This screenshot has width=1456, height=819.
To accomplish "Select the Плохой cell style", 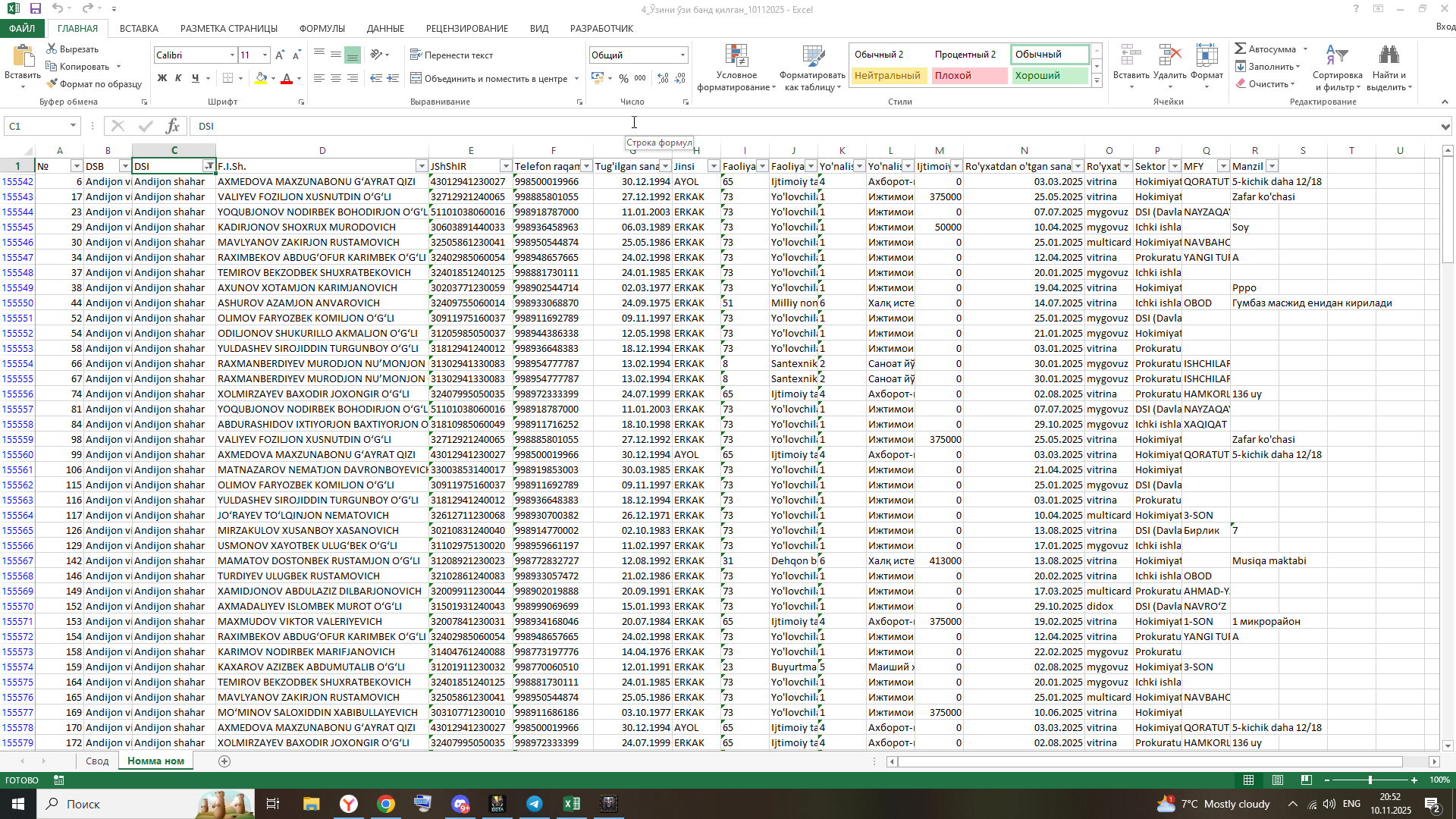I will 968,75.
